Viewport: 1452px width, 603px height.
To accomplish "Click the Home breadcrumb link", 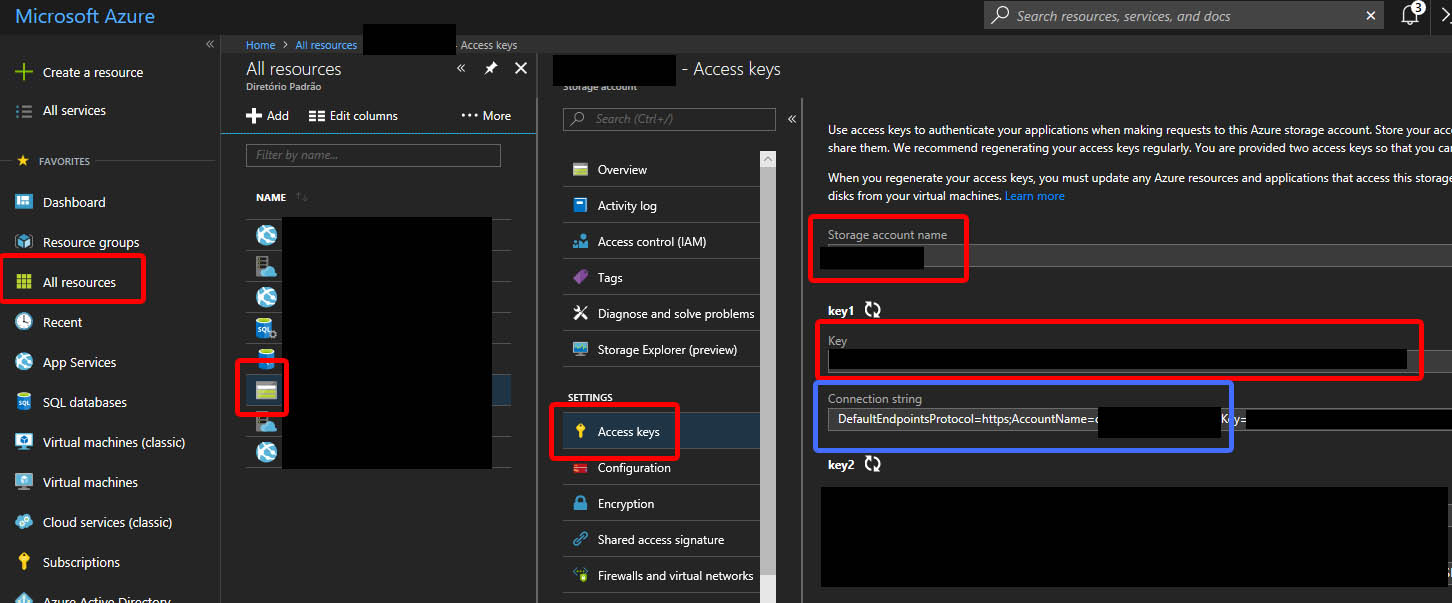I will pos(261,45).
